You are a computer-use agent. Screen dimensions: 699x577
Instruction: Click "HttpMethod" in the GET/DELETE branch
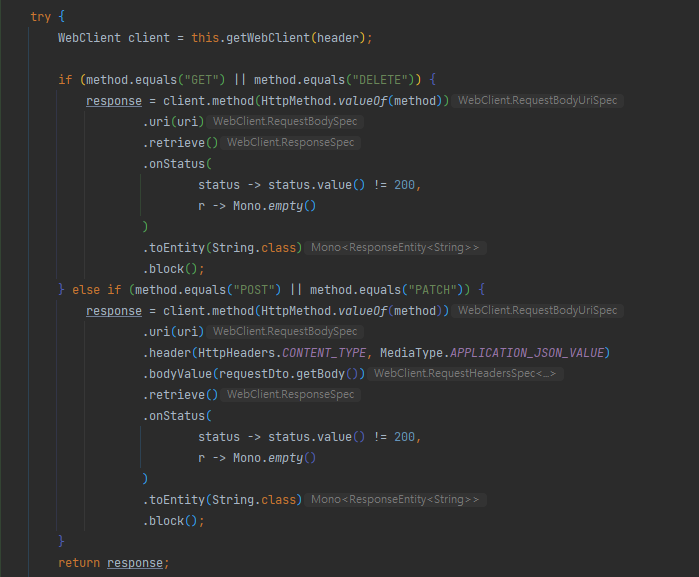point(296,101)
